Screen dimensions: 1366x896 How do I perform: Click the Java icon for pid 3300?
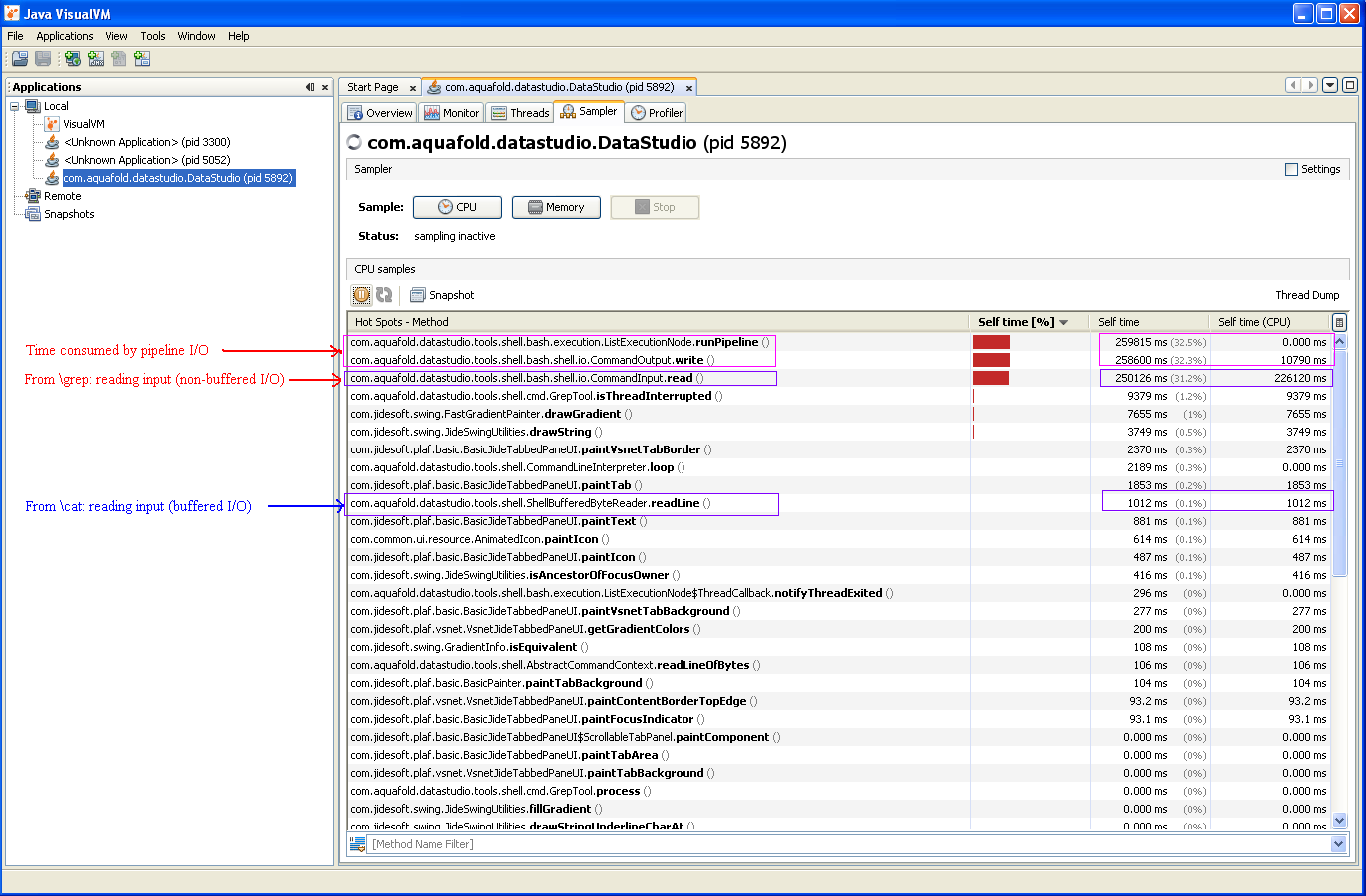[52, 142]
